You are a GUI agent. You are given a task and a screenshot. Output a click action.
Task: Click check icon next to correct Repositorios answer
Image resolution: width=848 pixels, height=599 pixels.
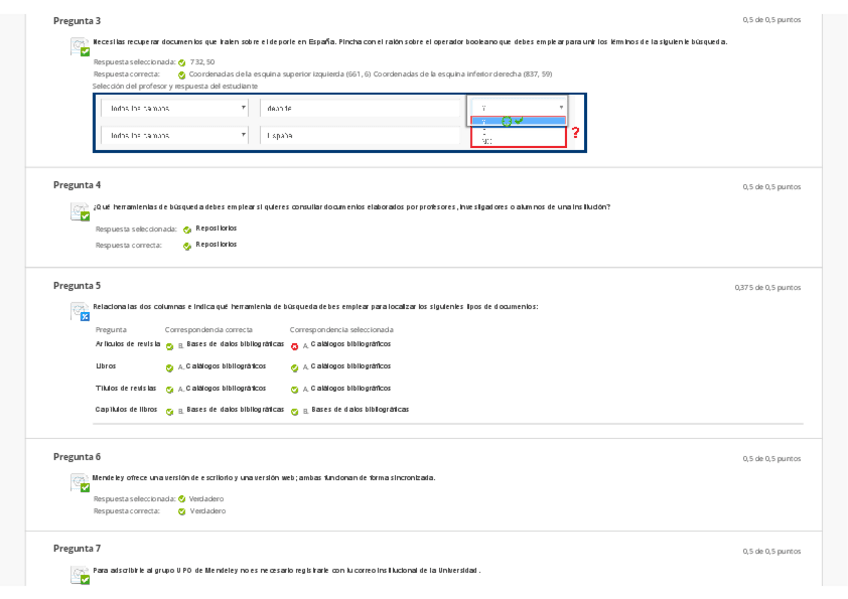click(187, 247)
